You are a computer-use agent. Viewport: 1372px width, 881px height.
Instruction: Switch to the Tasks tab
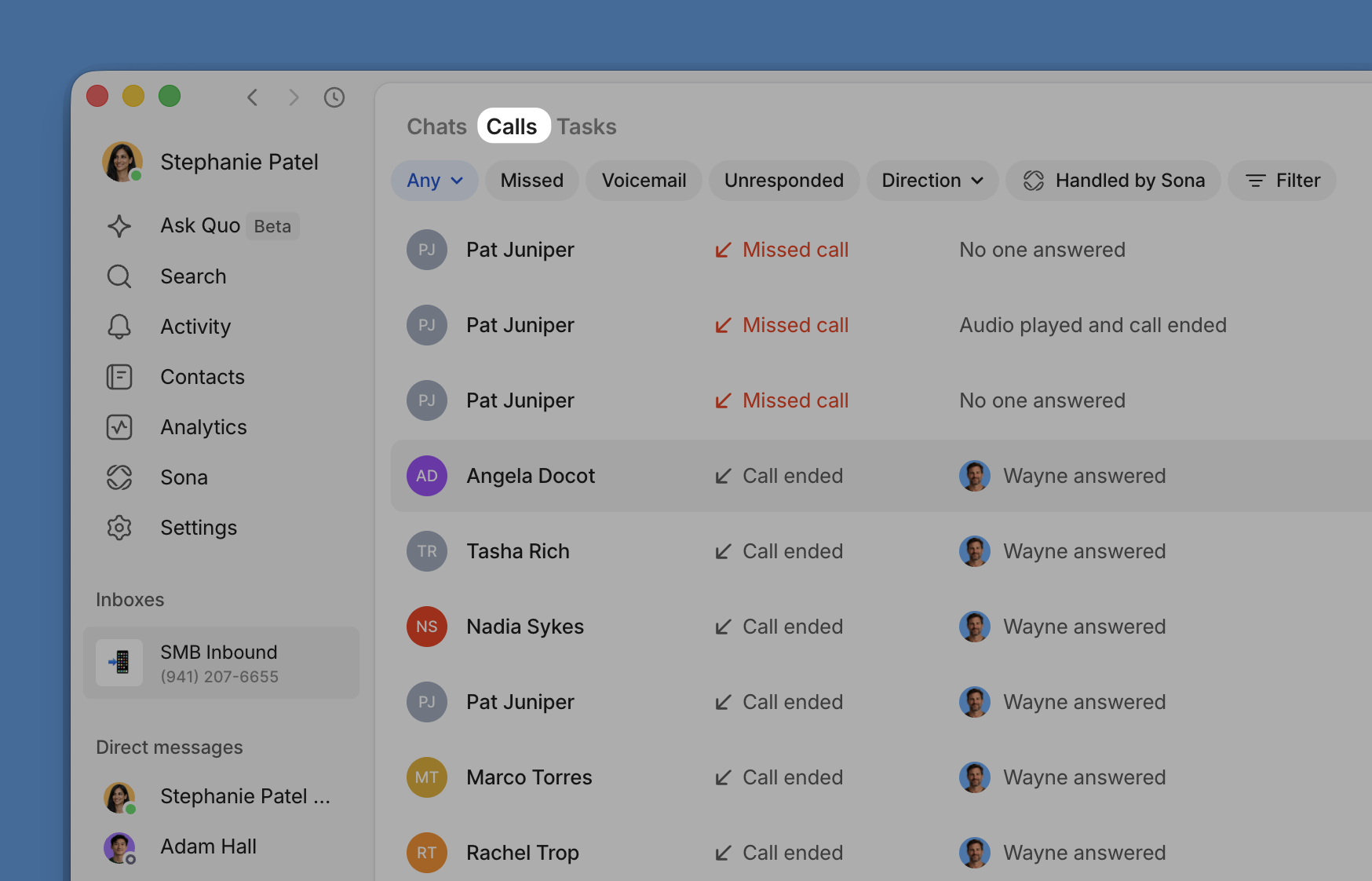pos(586,126)
